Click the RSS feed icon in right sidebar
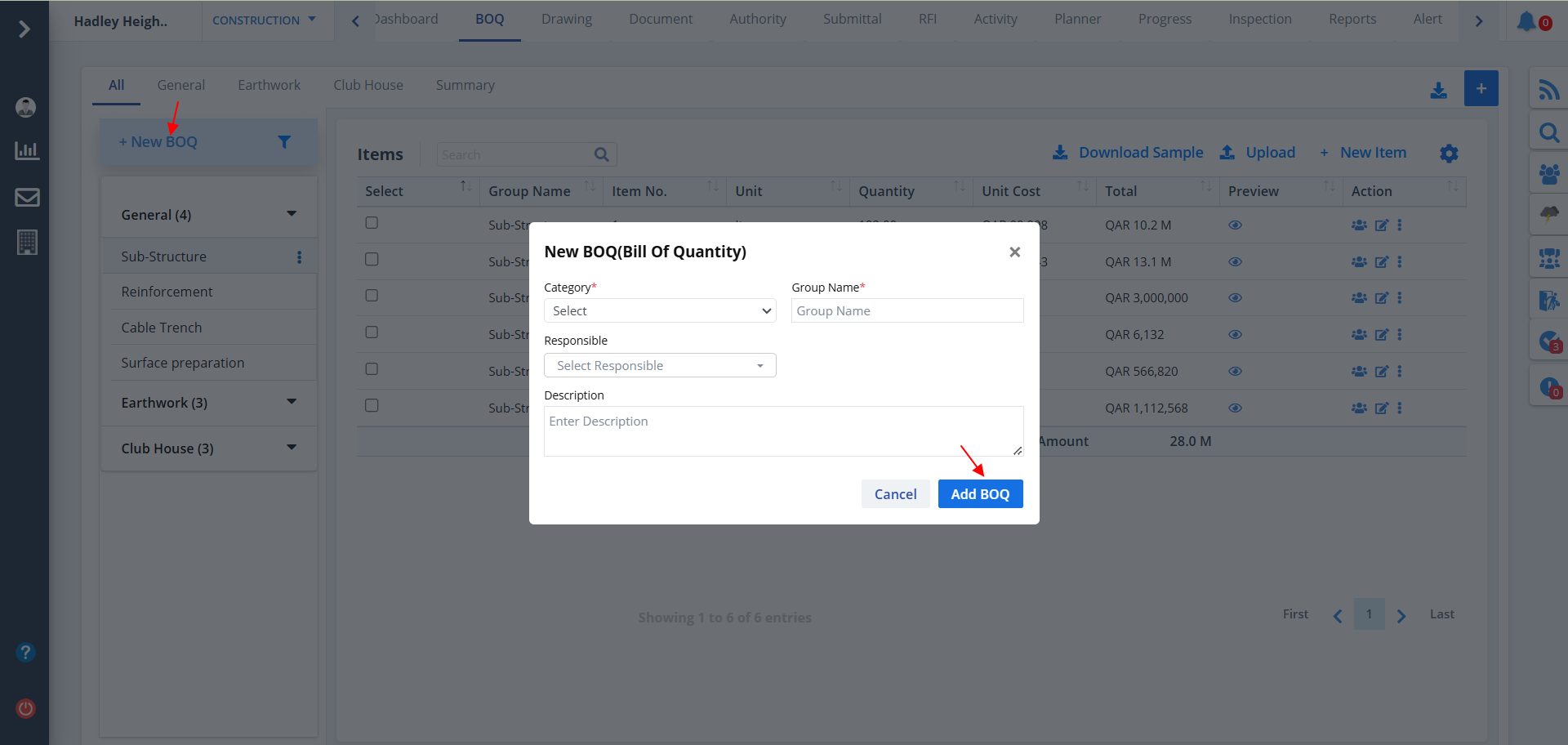The image size is (1568, 745). [x=1548, y=89]
